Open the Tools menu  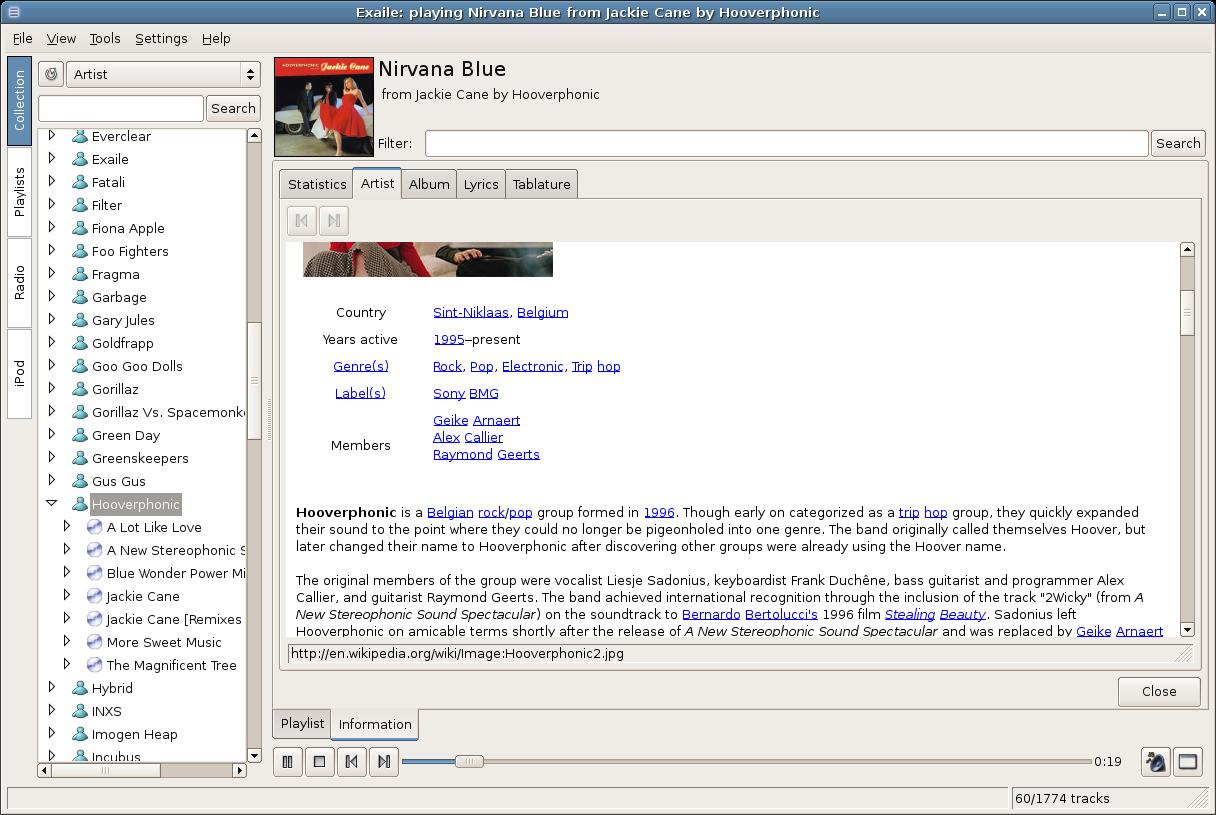point(105,38)
